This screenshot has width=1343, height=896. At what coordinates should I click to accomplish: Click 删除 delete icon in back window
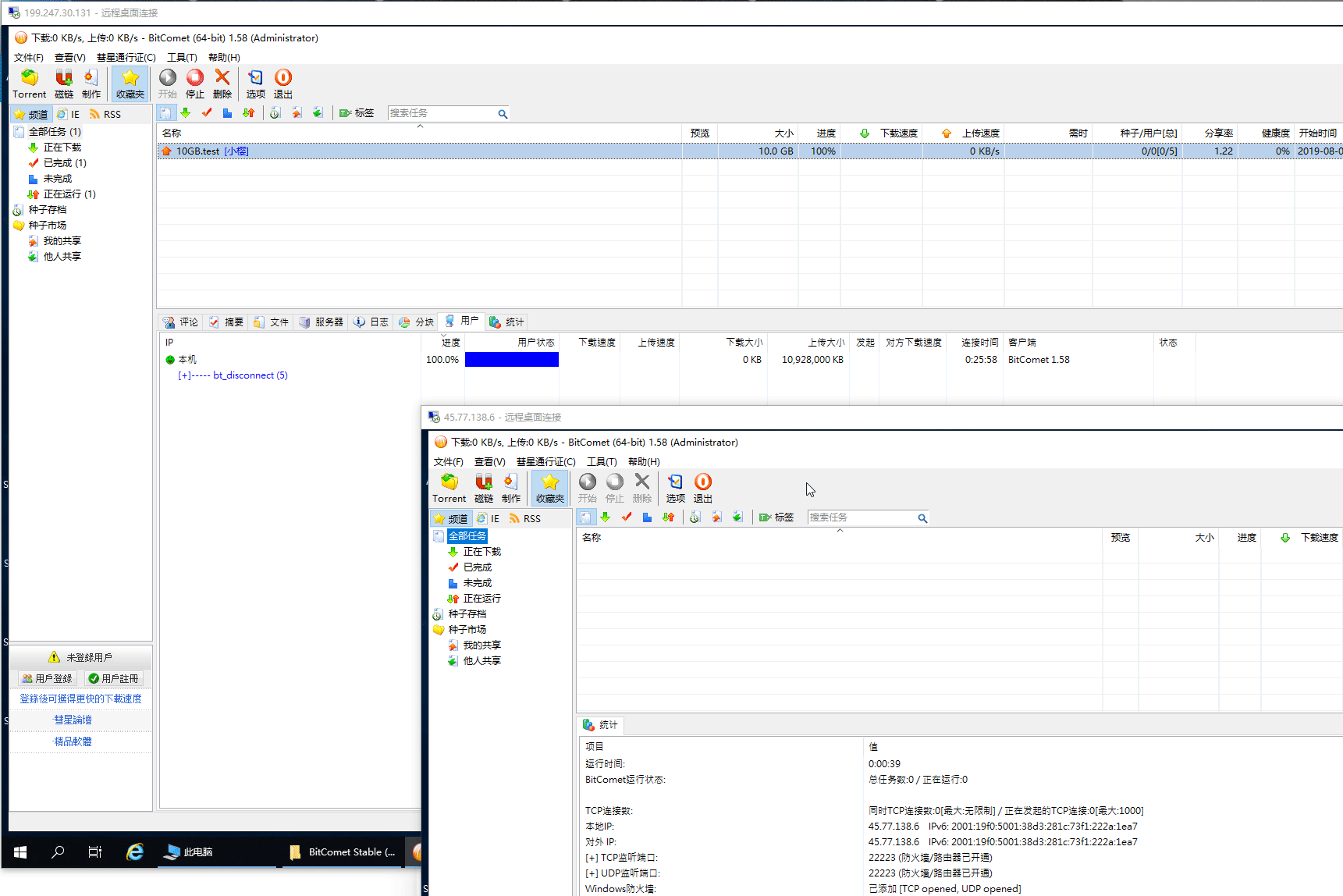coord(222,84)
